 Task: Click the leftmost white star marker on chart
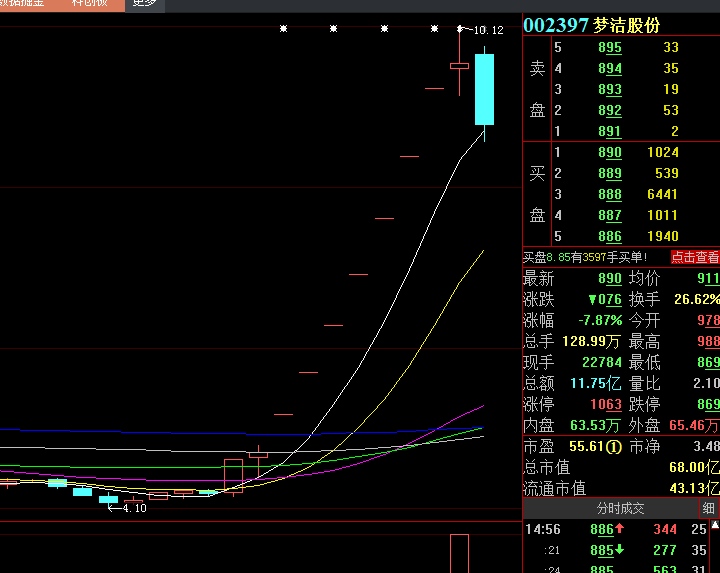[283, 29]
